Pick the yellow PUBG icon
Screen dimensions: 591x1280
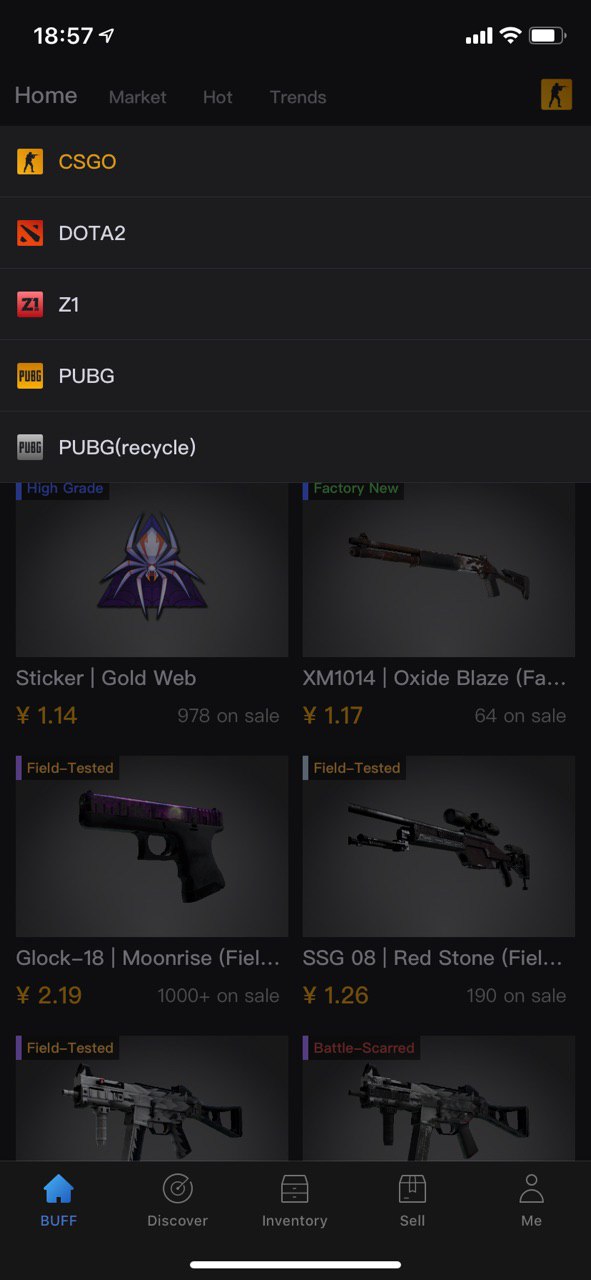pos(30,376)
